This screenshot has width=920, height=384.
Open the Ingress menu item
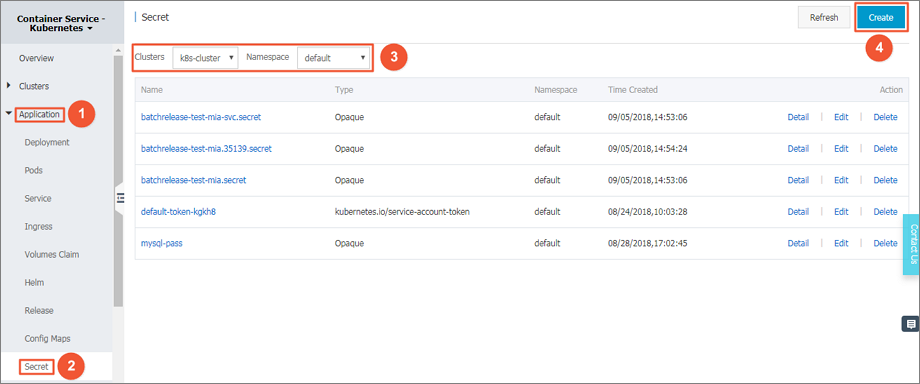(38, 227)
